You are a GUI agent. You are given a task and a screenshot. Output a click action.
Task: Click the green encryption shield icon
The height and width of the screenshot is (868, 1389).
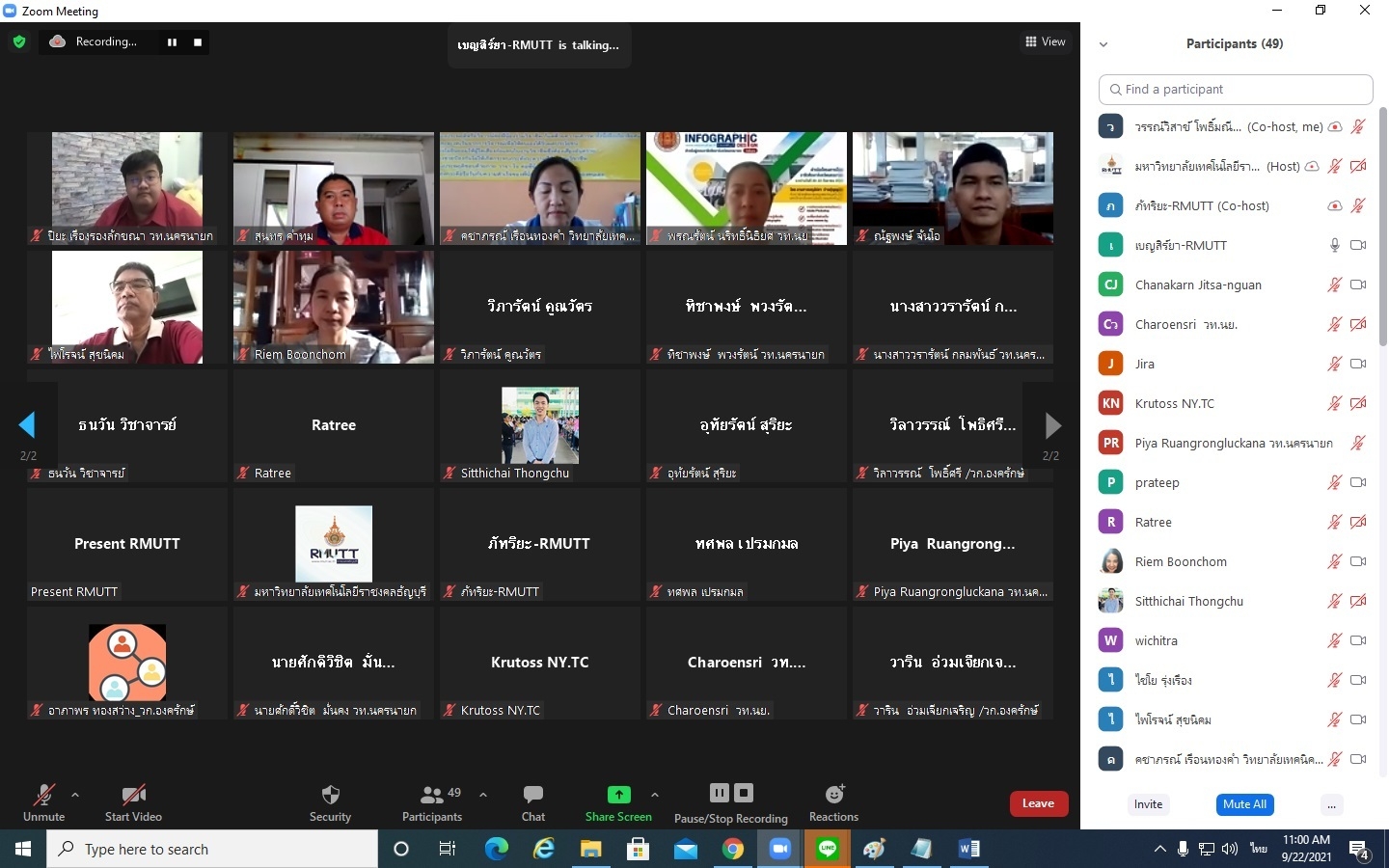[19, 41]
